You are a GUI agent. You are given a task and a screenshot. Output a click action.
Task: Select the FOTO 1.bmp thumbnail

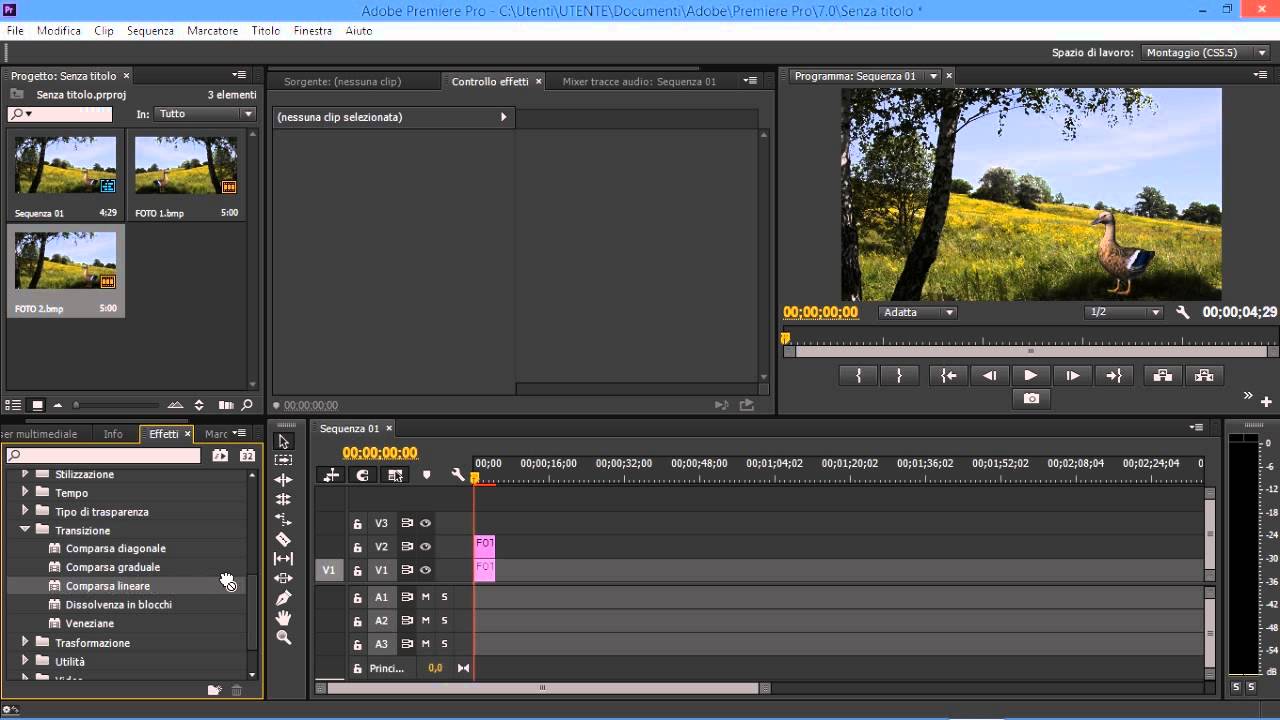186,166
